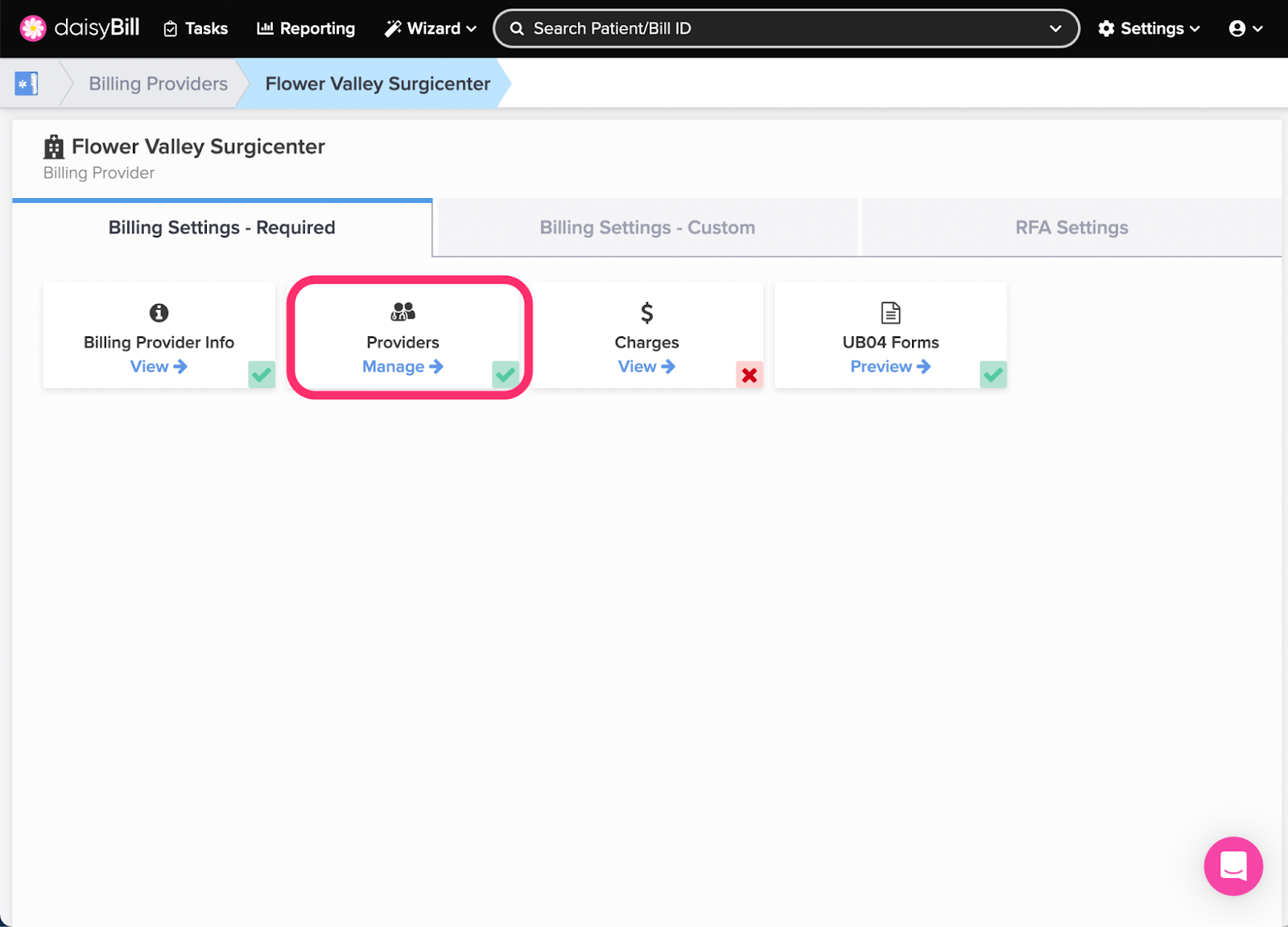
Task: Click green check on Billing Provider Info card
Action: tap(262, 374)
